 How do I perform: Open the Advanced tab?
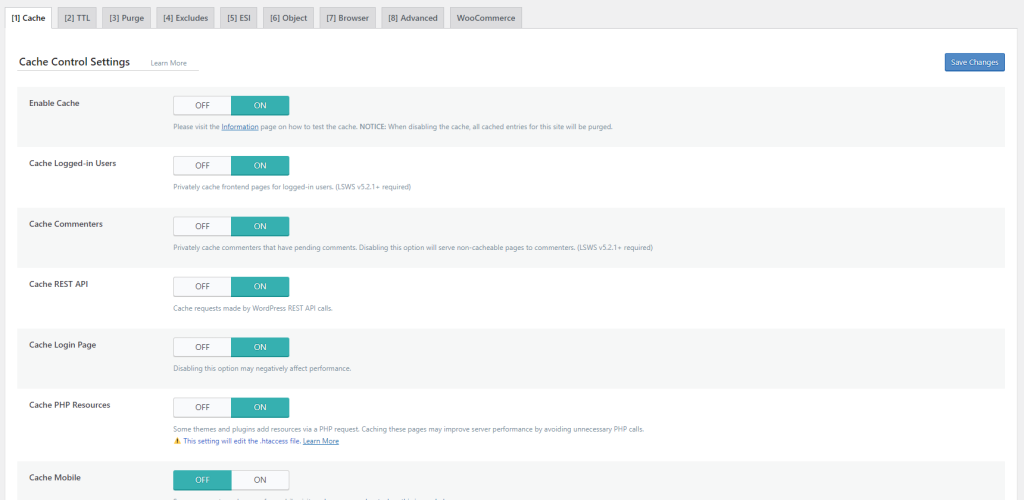412,18
